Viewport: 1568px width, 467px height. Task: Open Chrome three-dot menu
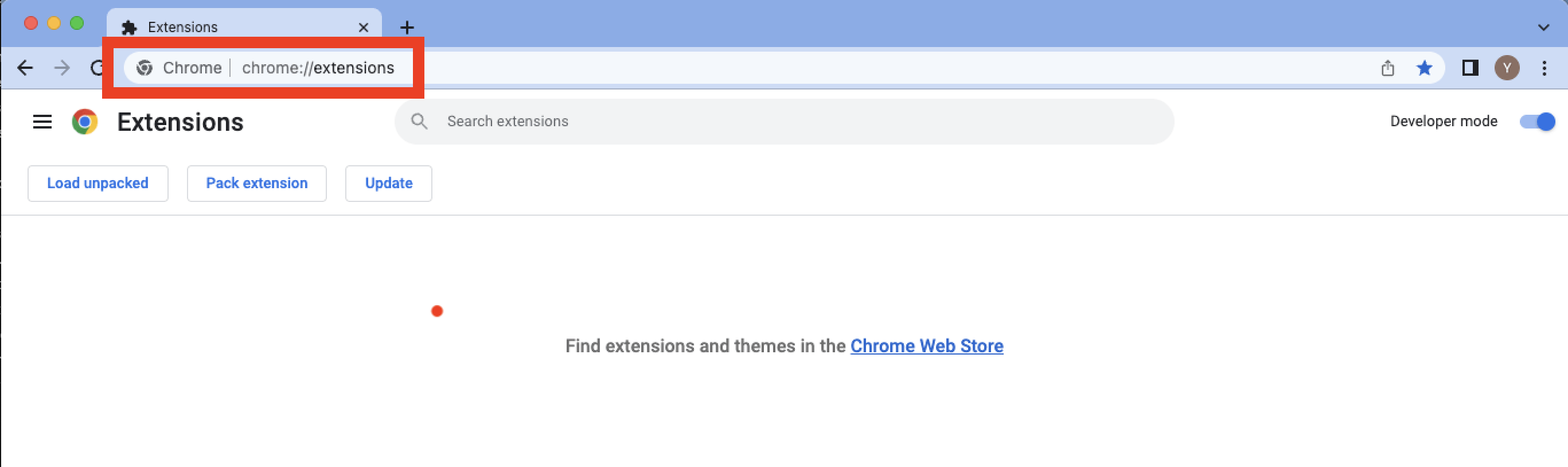point(1544,68)
